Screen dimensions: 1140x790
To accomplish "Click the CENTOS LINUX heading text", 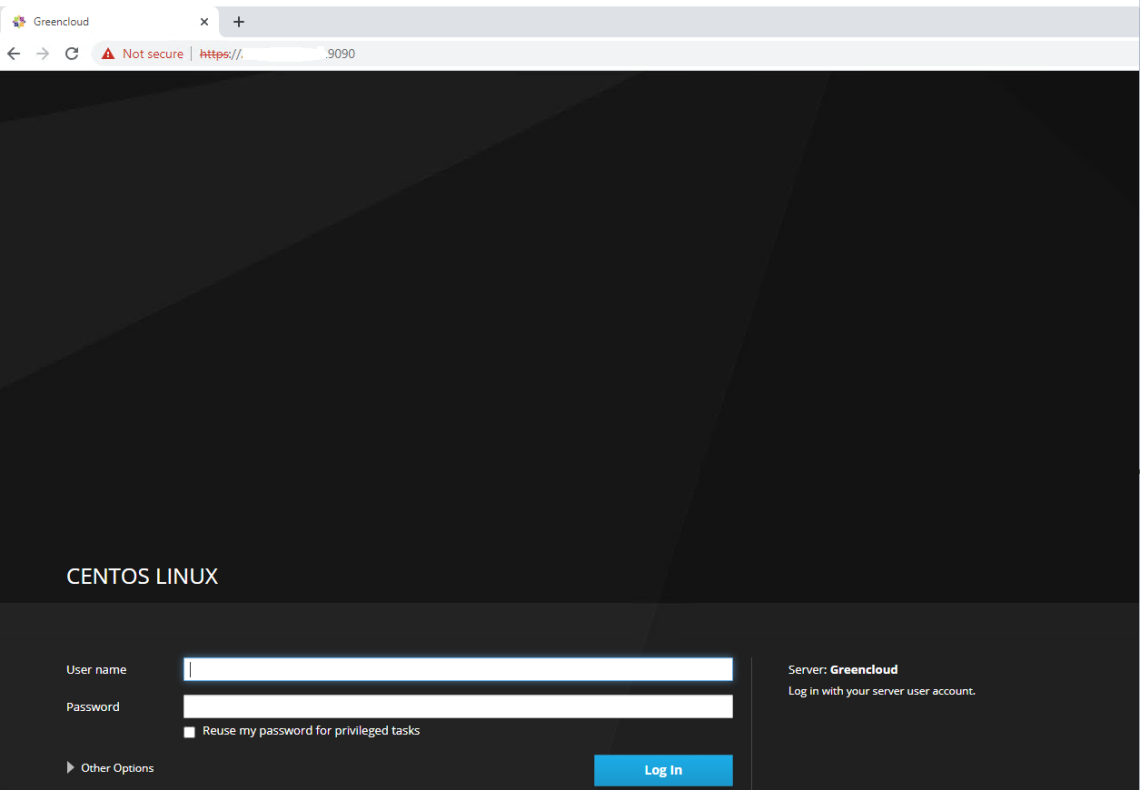I will pos(142,576).
